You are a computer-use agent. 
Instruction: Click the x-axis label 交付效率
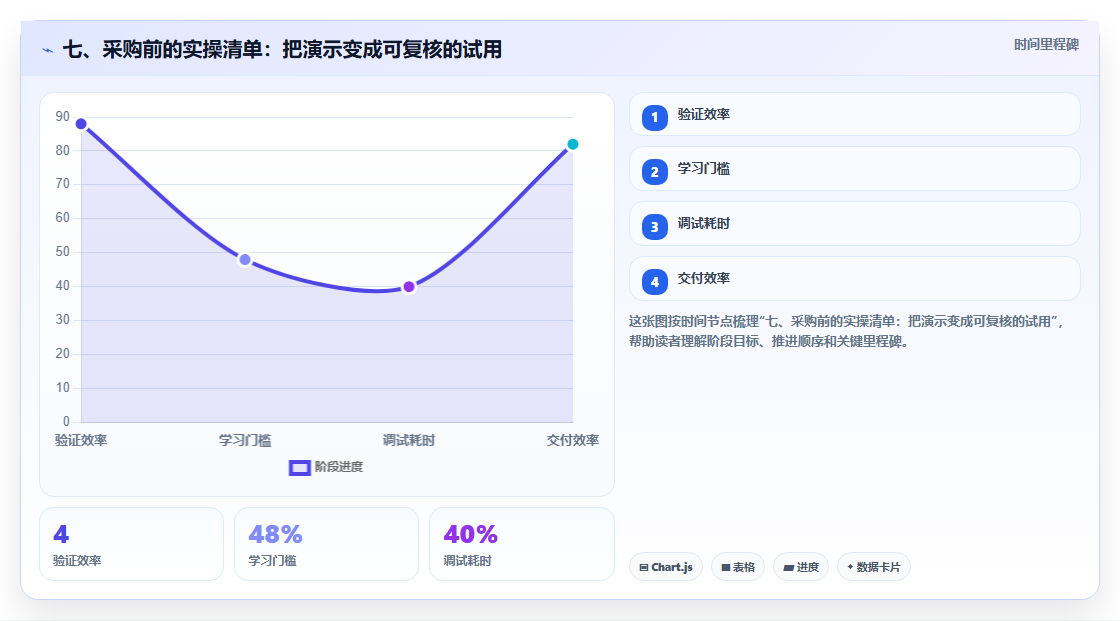[x=573, y=440]
